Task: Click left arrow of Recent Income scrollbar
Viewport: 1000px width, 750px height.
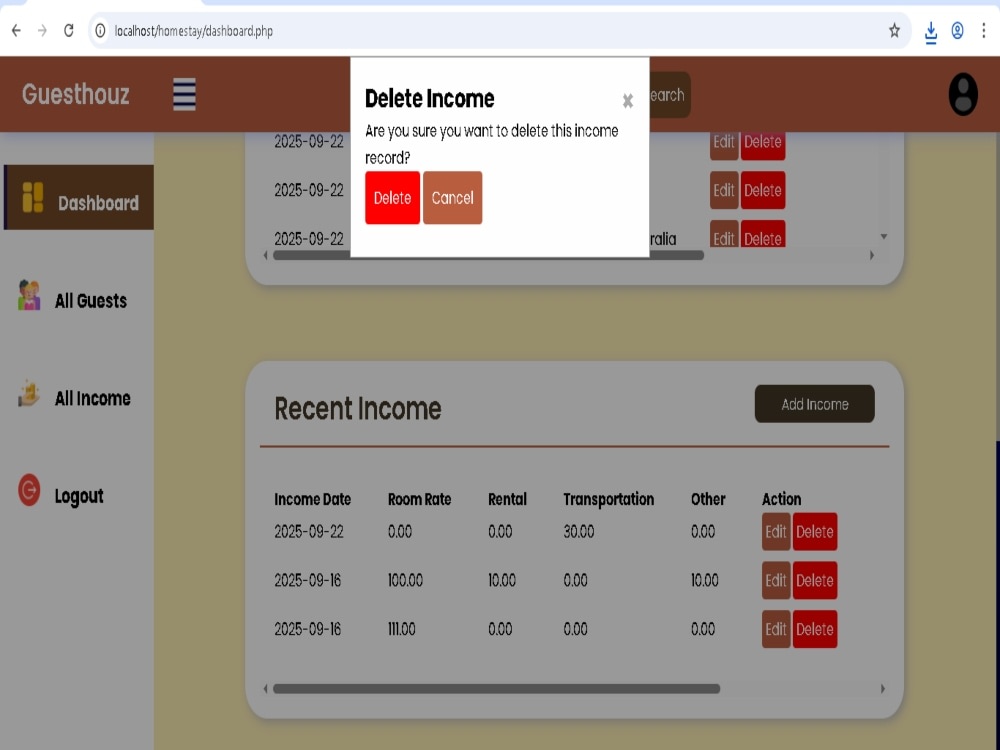Action: click(265, 689)
